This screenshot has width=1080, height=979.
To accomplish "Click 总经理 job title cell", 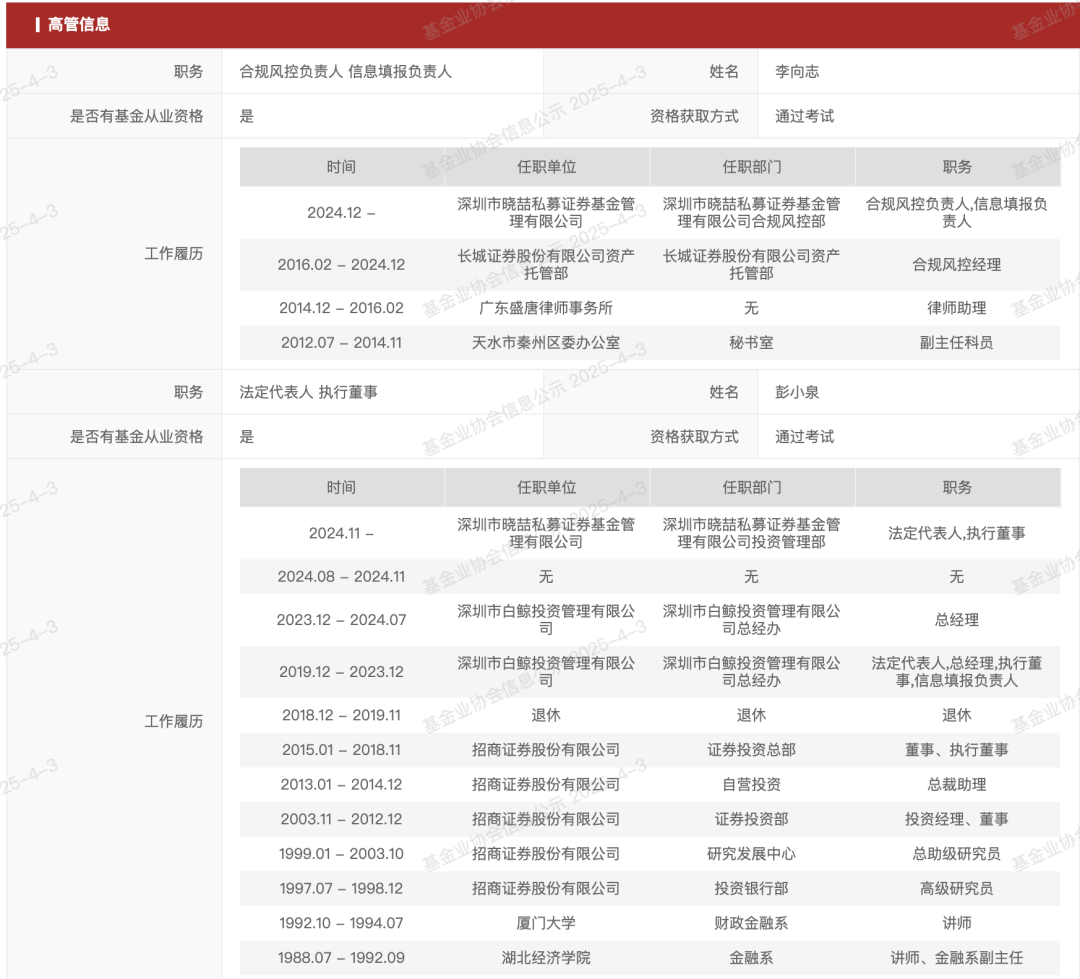I will point(957,620).
